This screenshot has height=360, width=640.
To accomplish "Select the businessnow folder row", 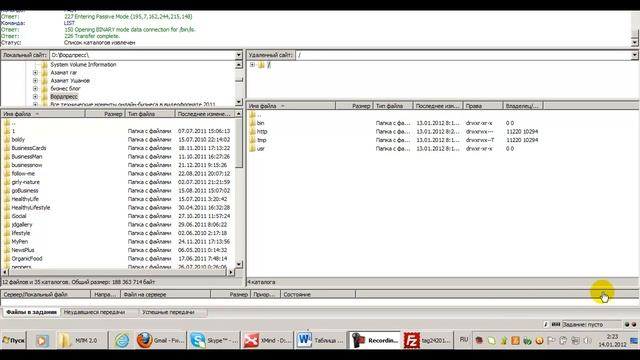I will coord(118,165).
